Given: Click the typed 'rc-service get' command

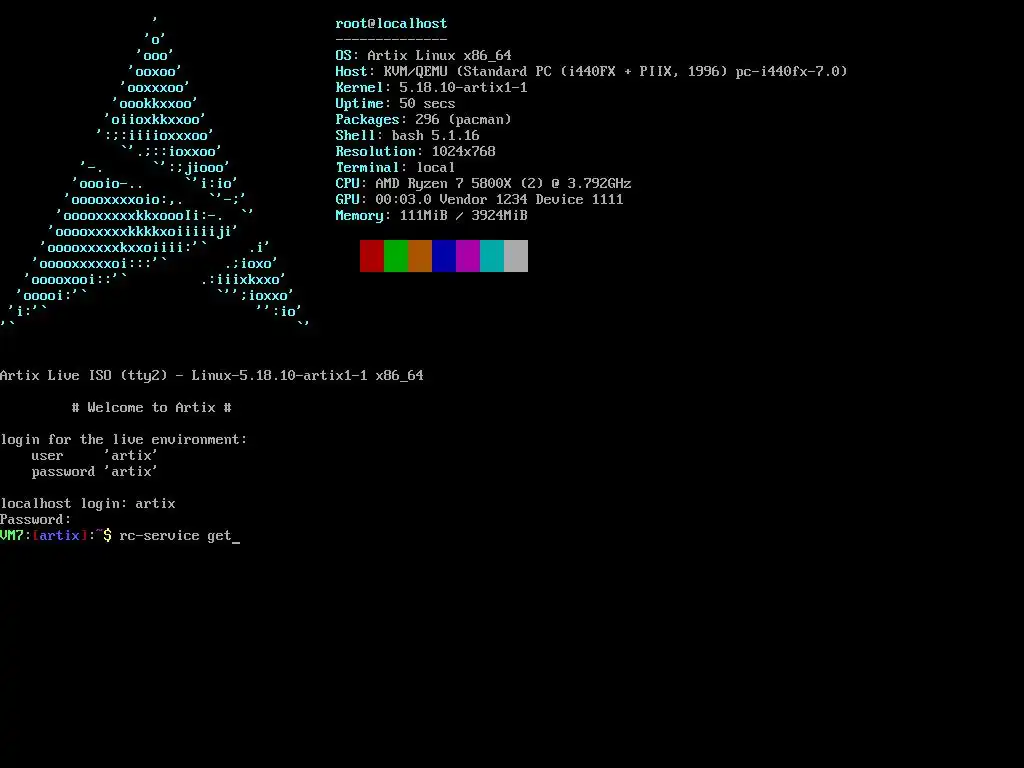Looking at the screenshot, I should [175, 536].
